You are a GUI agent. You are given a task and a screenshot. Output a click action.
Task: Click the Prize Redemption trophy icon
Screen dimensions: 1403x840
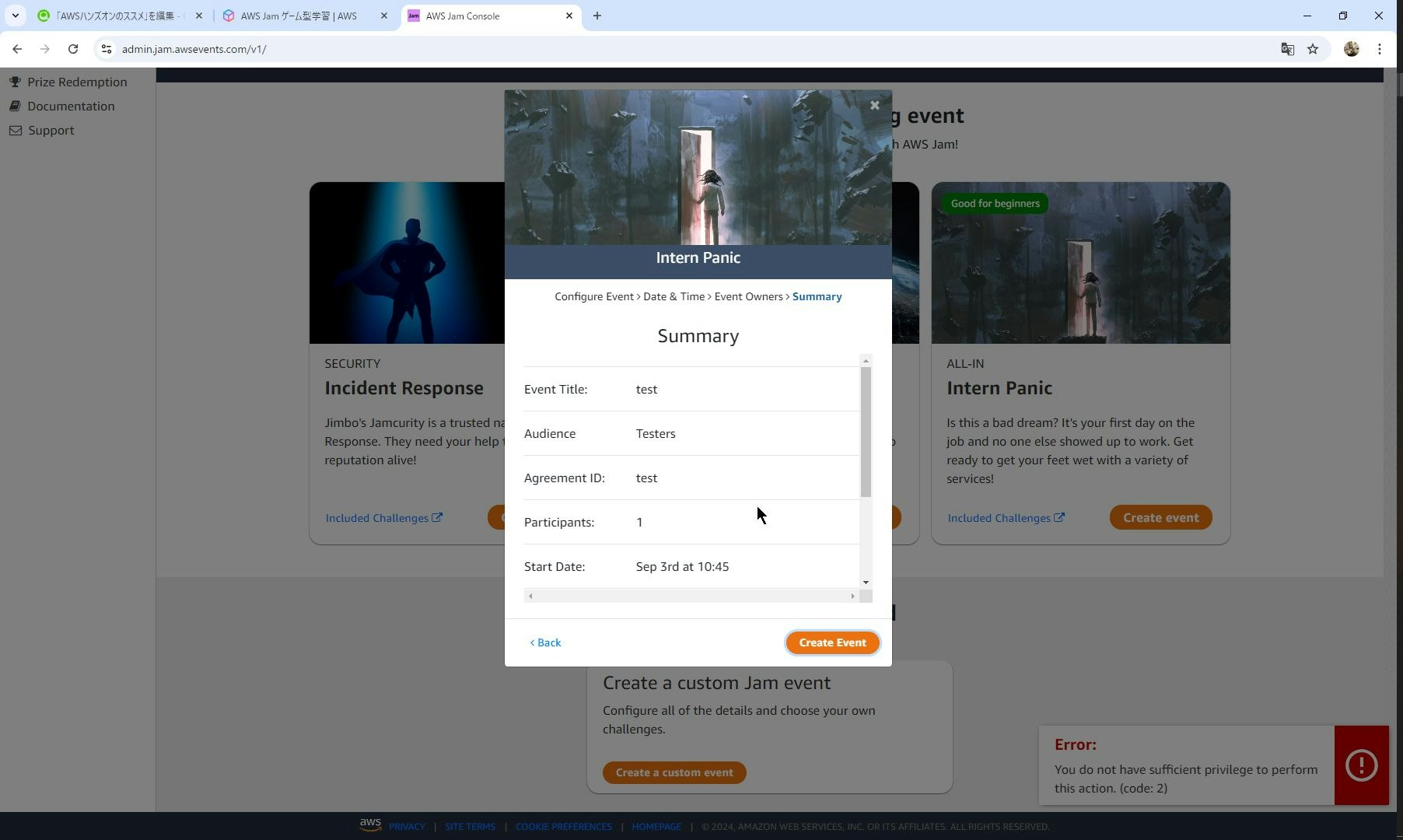click(x=15, y=82)
